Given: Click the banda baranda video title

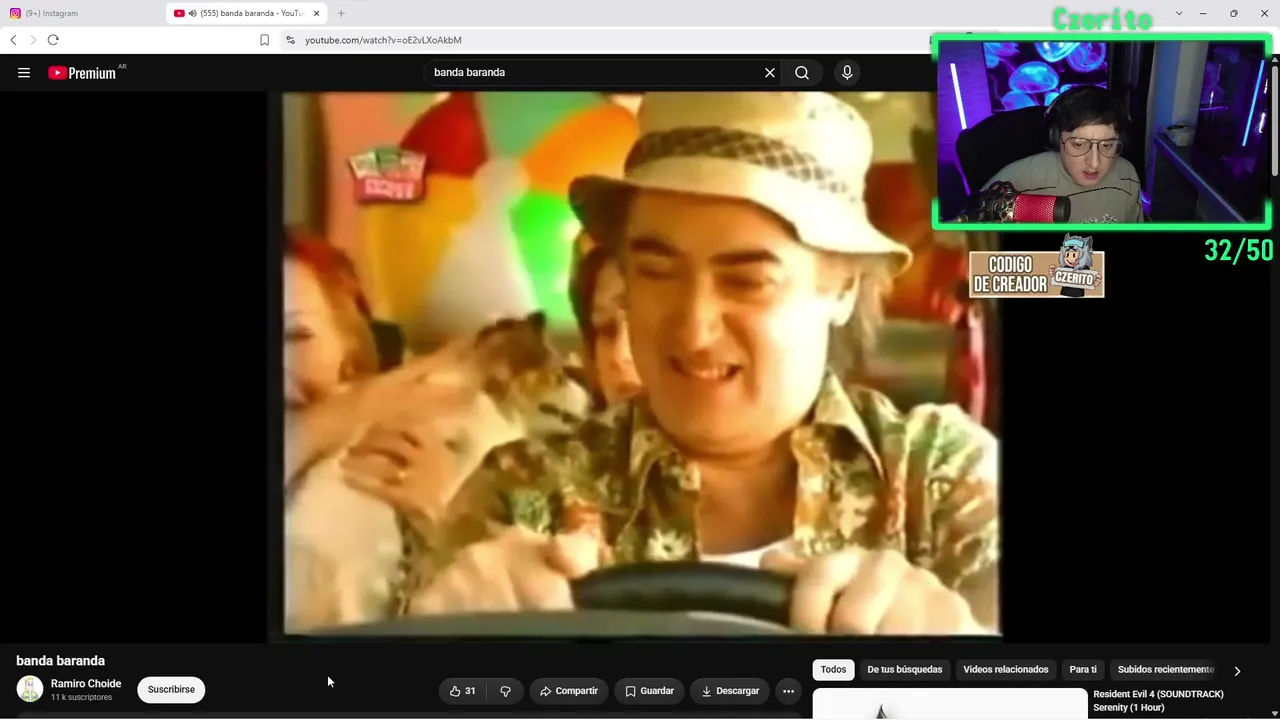Looking at the screenshot, I should 60,661.
